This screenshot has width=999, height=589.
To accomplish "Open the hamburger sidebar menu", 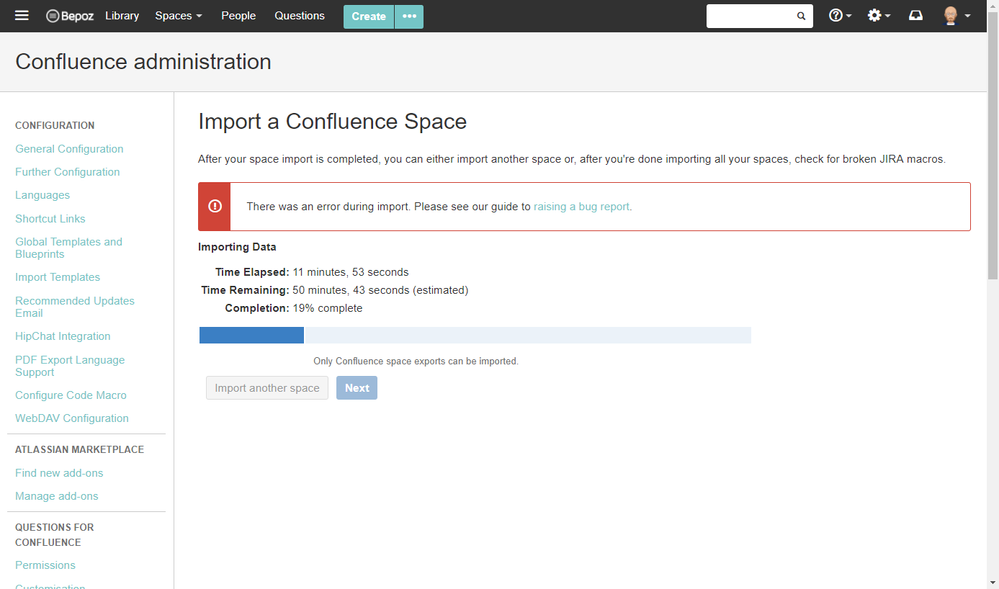I will [22, 15].
